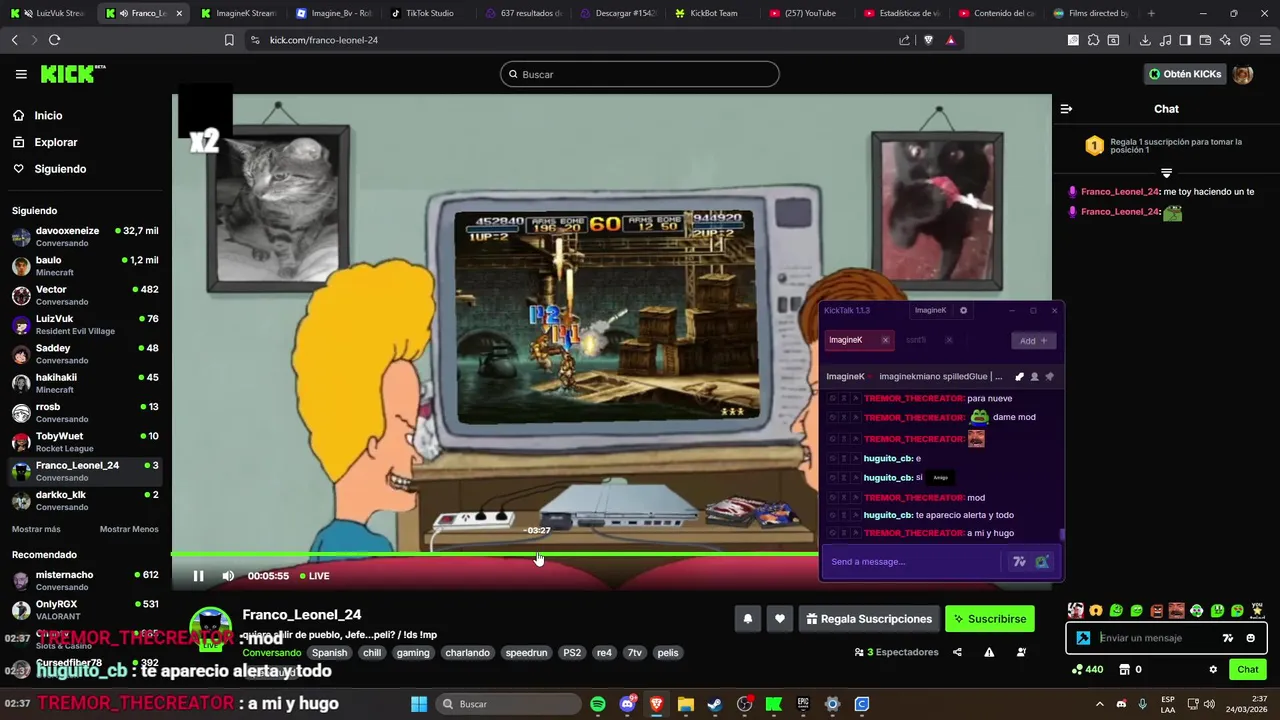Open LuizVuk channel in sidebar
Screen dimensions: 1280x720
pos(86,325)
